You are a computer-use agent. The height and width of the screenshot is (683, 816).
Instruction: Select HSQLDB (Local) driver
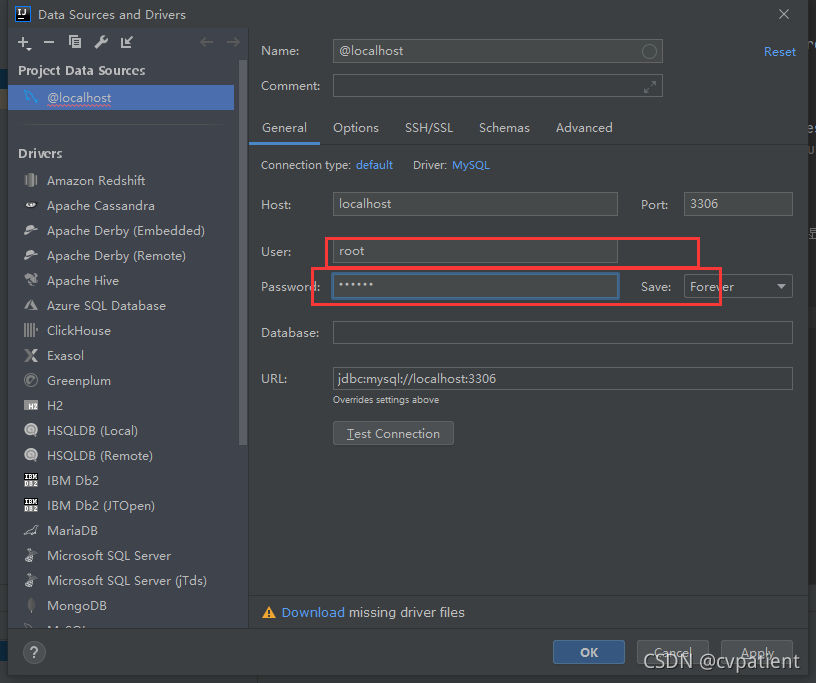122,431
